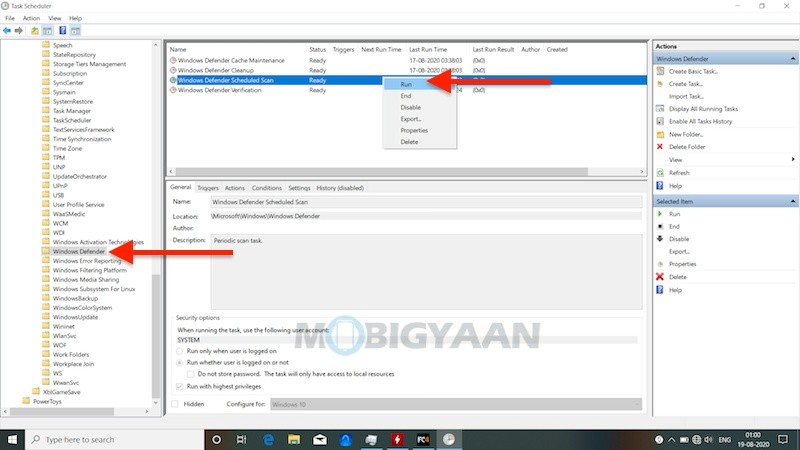Open Task View on the taskbar
800x450 pixels.
coord(242,439)
